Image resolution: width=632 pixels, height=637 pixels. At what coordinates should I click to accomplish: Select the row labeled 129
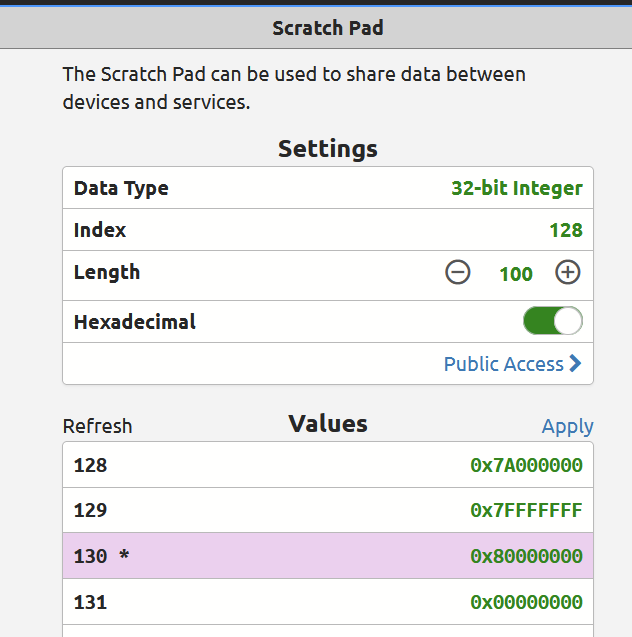tap(90, 510)
